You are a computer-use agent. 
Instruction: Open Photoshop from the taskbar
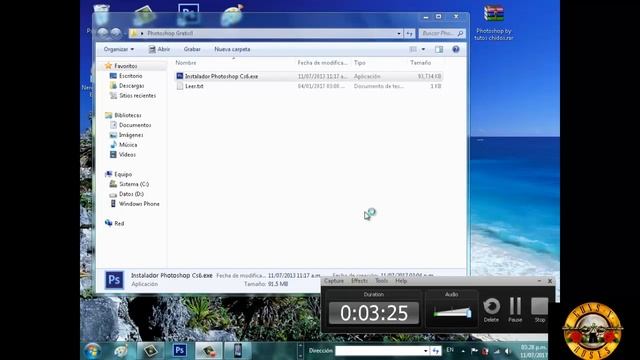[x=180, y=351]
